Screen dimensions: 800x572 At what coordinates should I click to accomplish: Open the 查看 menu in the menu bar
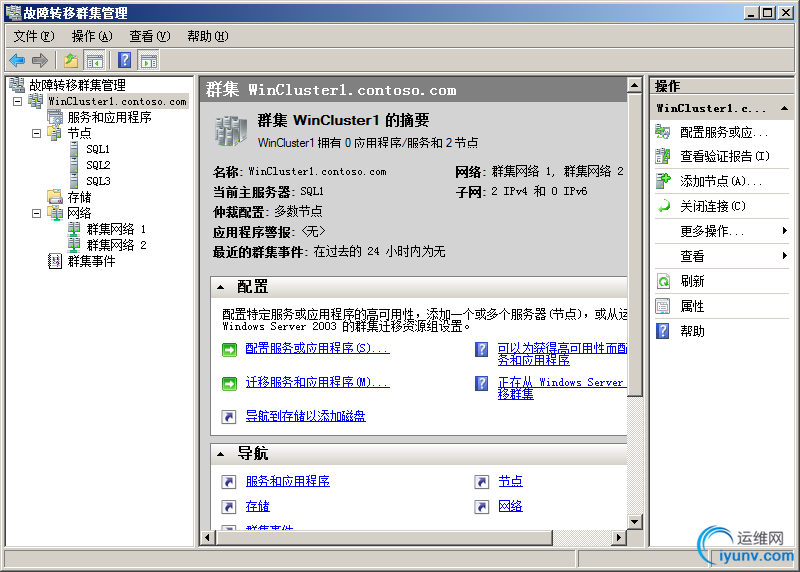[x=149, y=36]
